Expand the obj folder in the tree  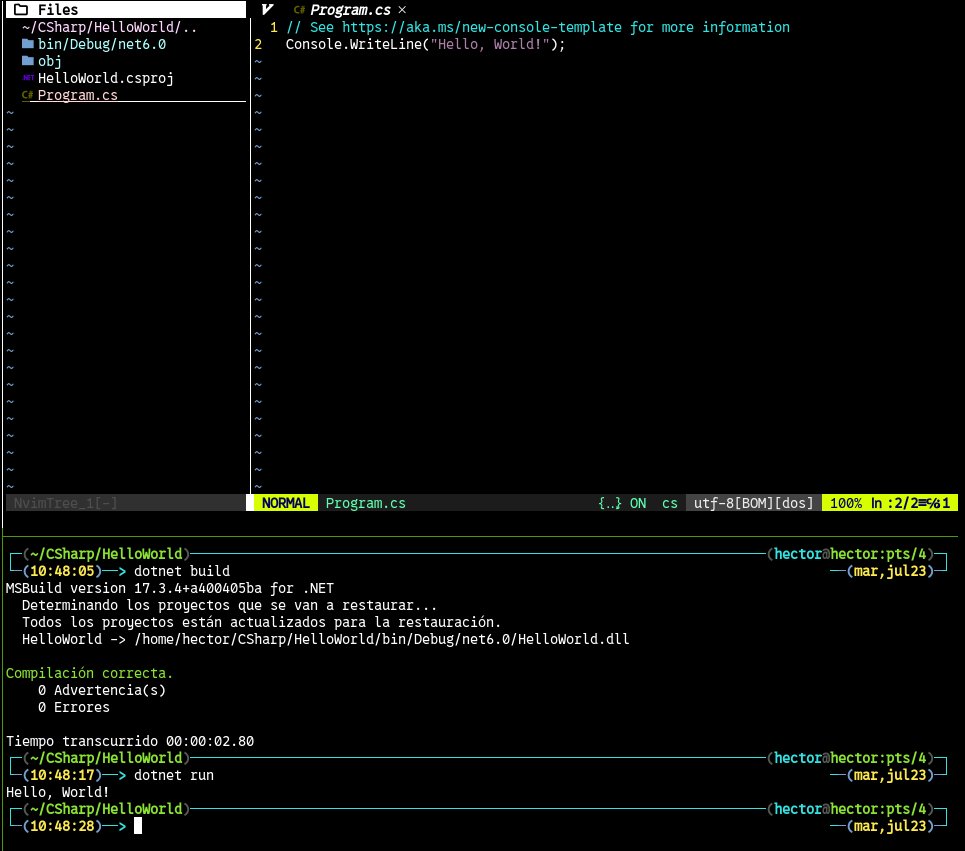(49, 61)
